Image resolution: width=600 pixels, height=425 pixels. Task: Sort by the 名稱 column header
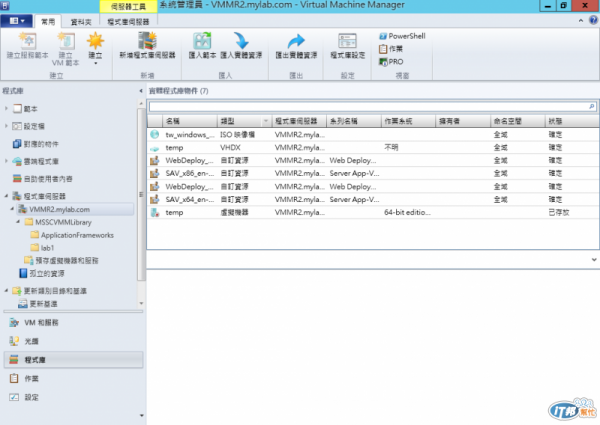190,121
